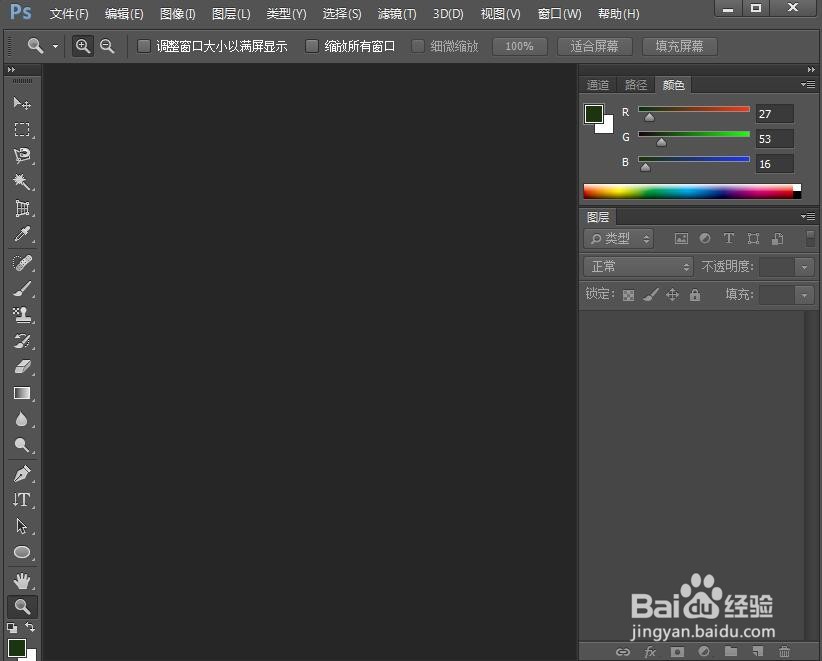Open the 类型 layer filter dropdown
Viewport: 822px width, 661px height.
click(619, 239)
